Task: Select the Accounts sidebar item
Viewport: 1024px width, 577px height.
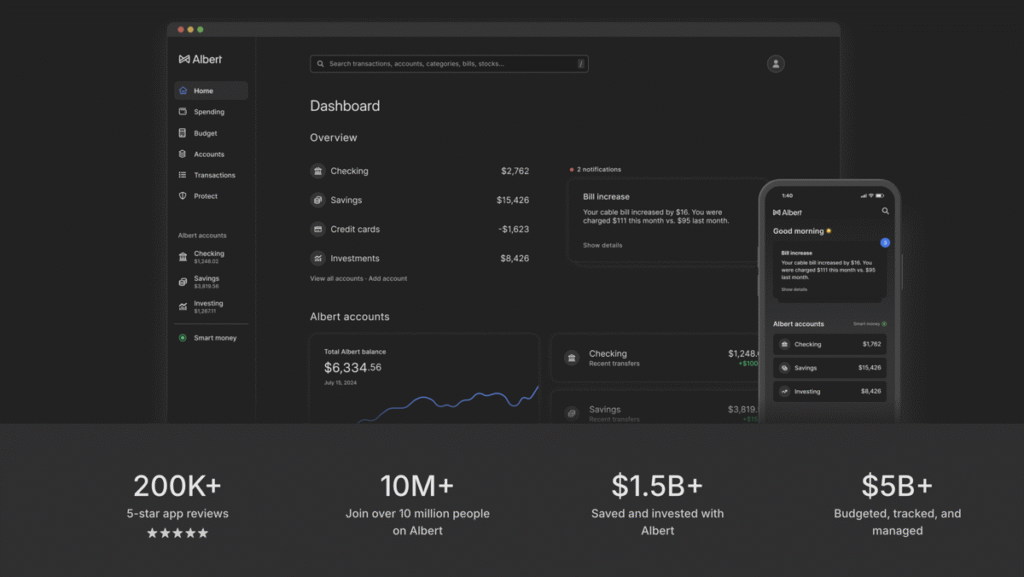Action: point(209,154)
